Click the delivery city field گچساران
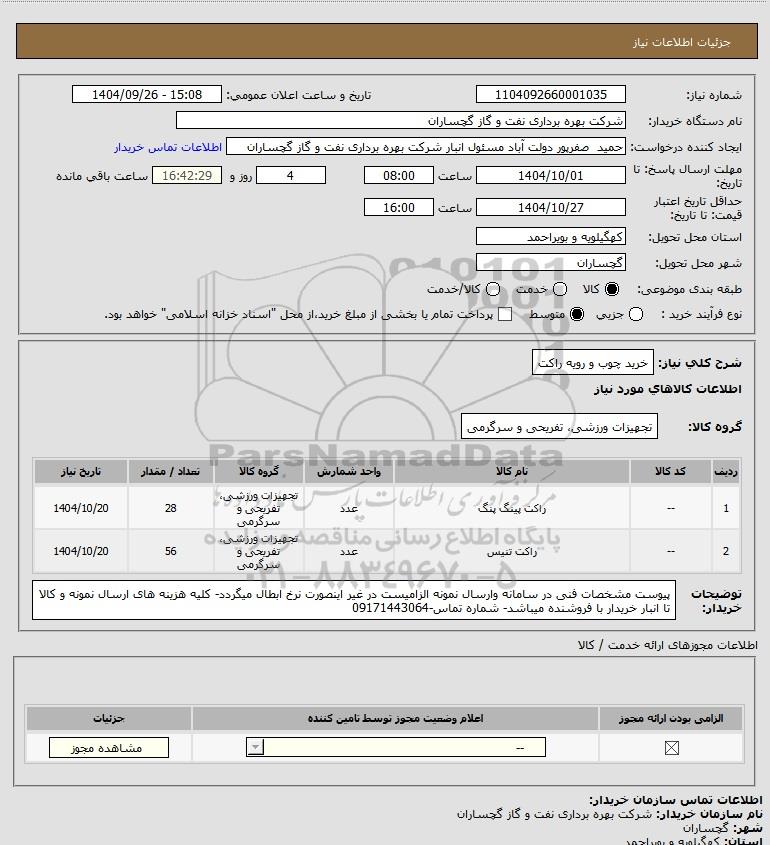This screenshot has width=770, height=845. [x=551, y=262]
